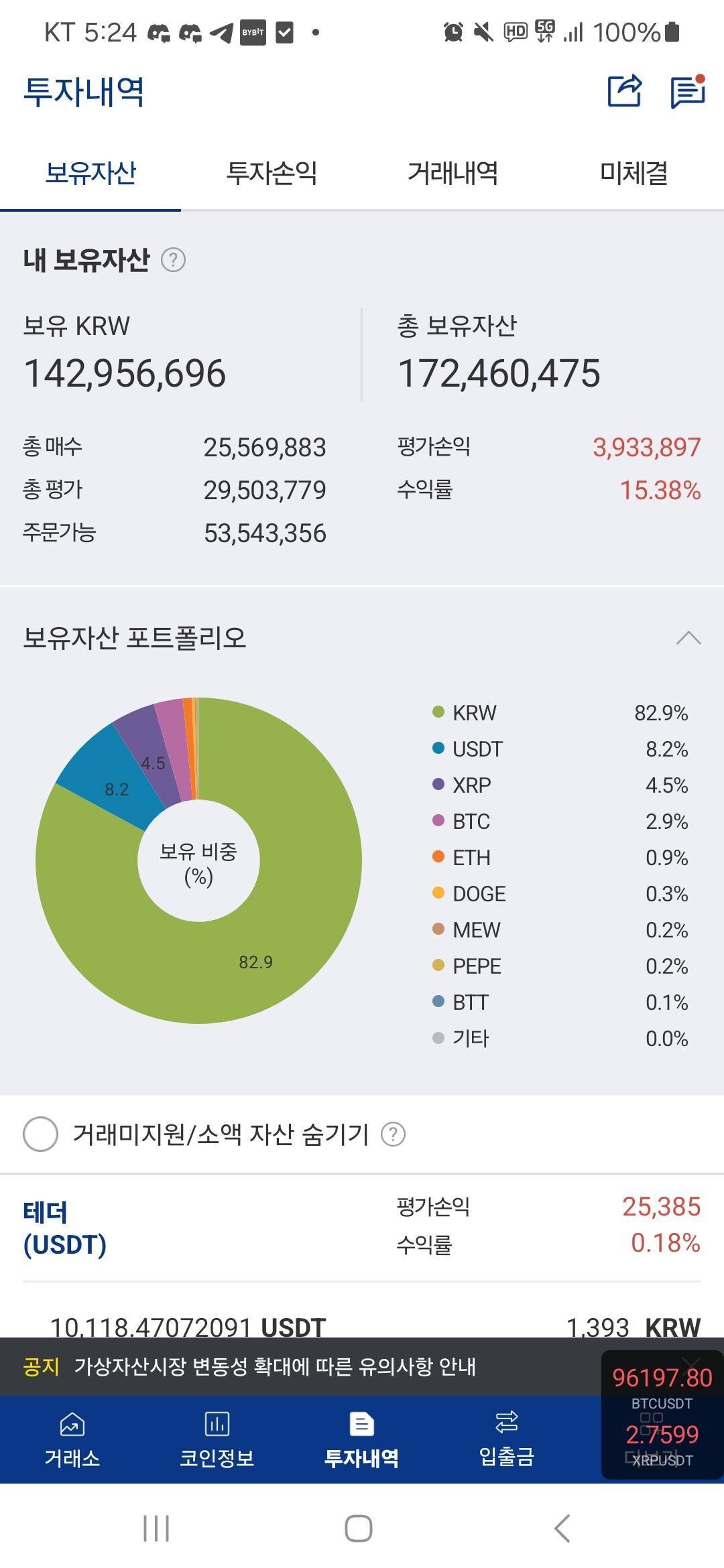Open 코인정보 coin info from bottom bar
Image resolution: width=724 pixels, height=1568 pixels.
tap(217, 1437)
